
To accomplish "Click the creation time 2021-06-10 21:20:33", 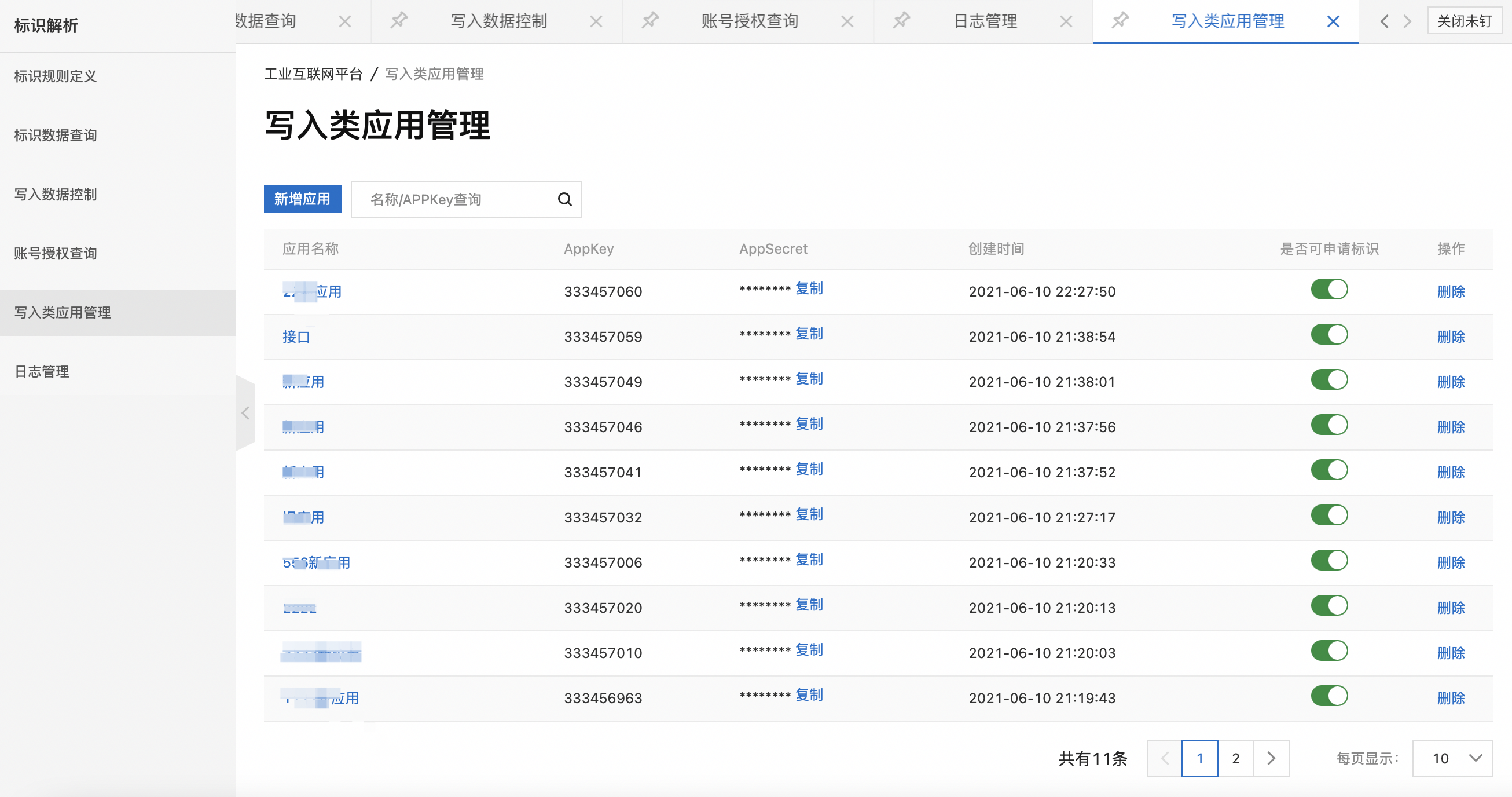I will click(x=1042, y=562).
